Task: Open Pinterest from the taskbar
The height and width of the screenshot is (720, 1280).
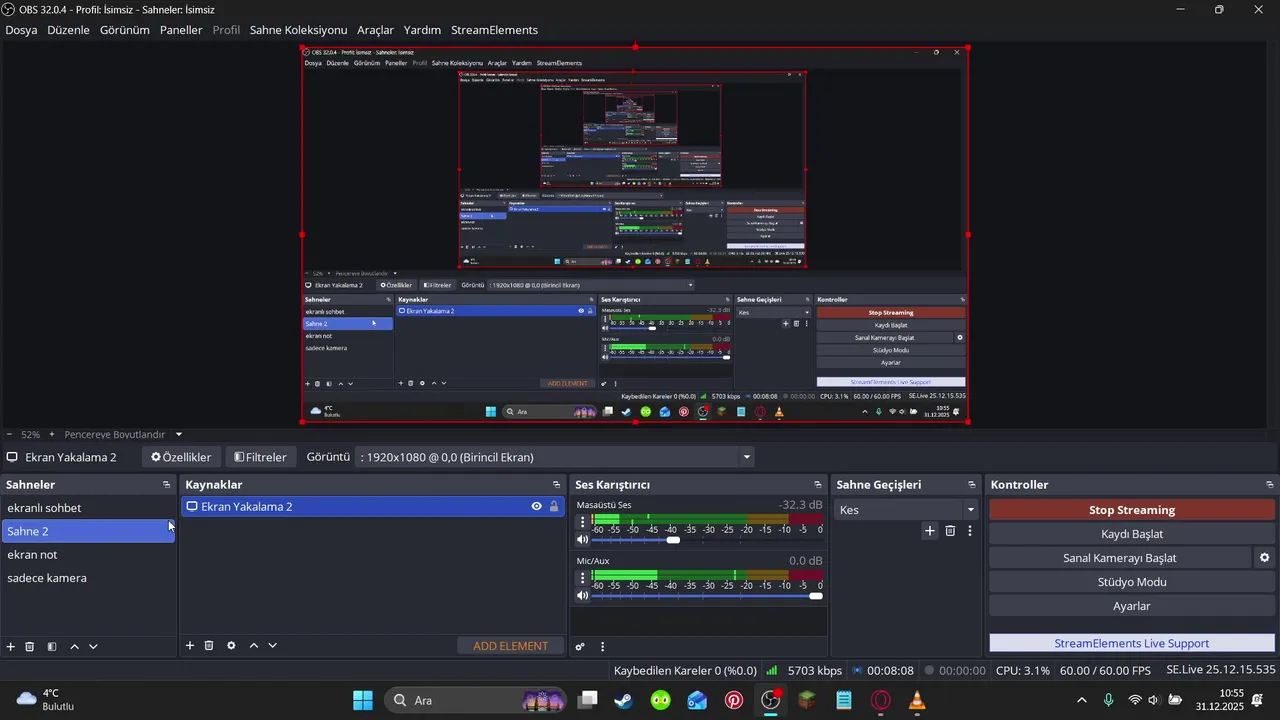Action: (x=734, y=700)
